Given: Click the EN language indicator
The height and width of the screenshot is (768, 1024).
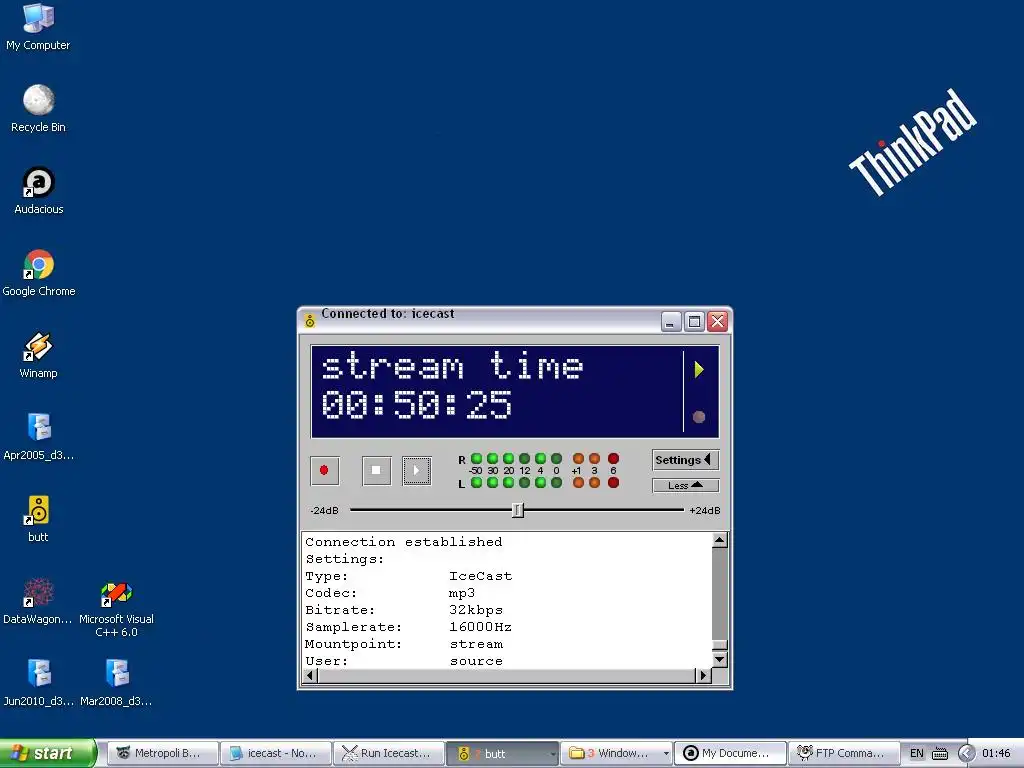Looking at the screenshot, I should click(x=917, y=753).
